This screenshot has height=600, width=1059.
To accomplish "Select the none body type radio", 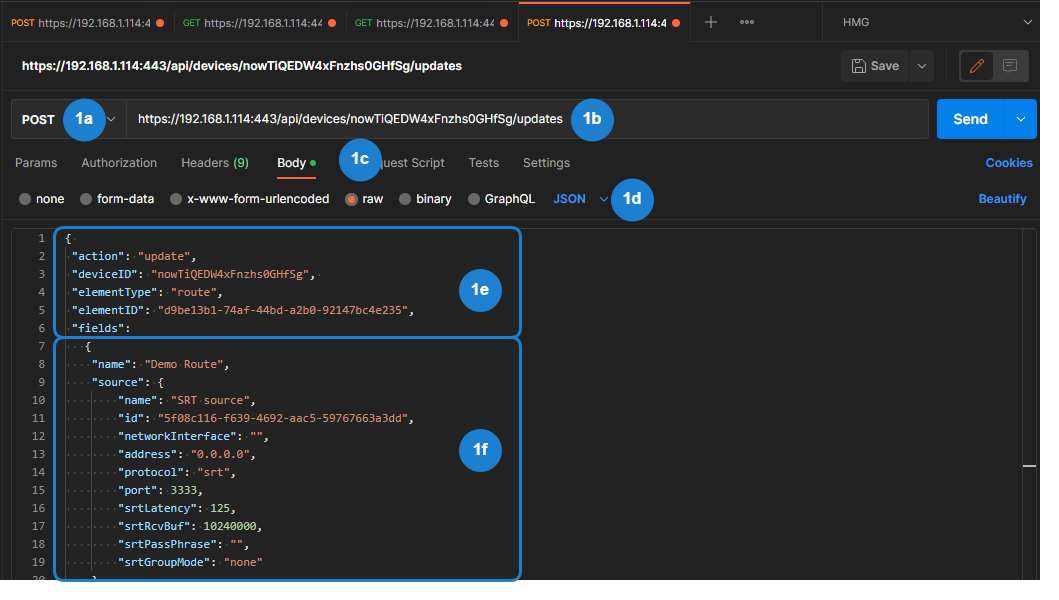I will click(x=25, y=199).
